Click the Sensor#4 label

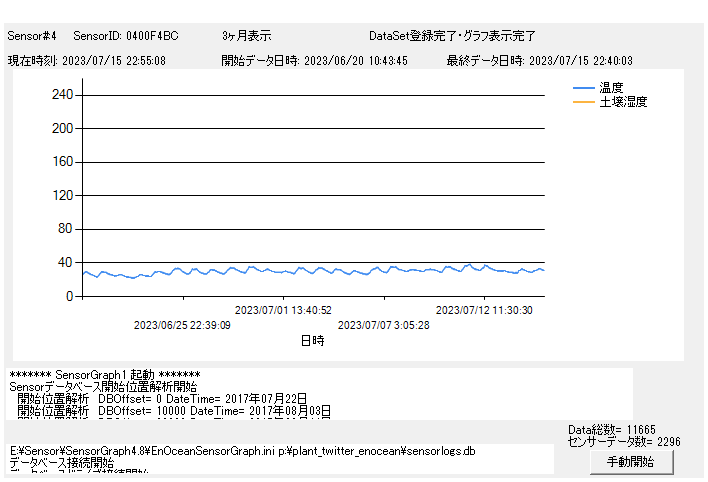[x=32, y=36]
